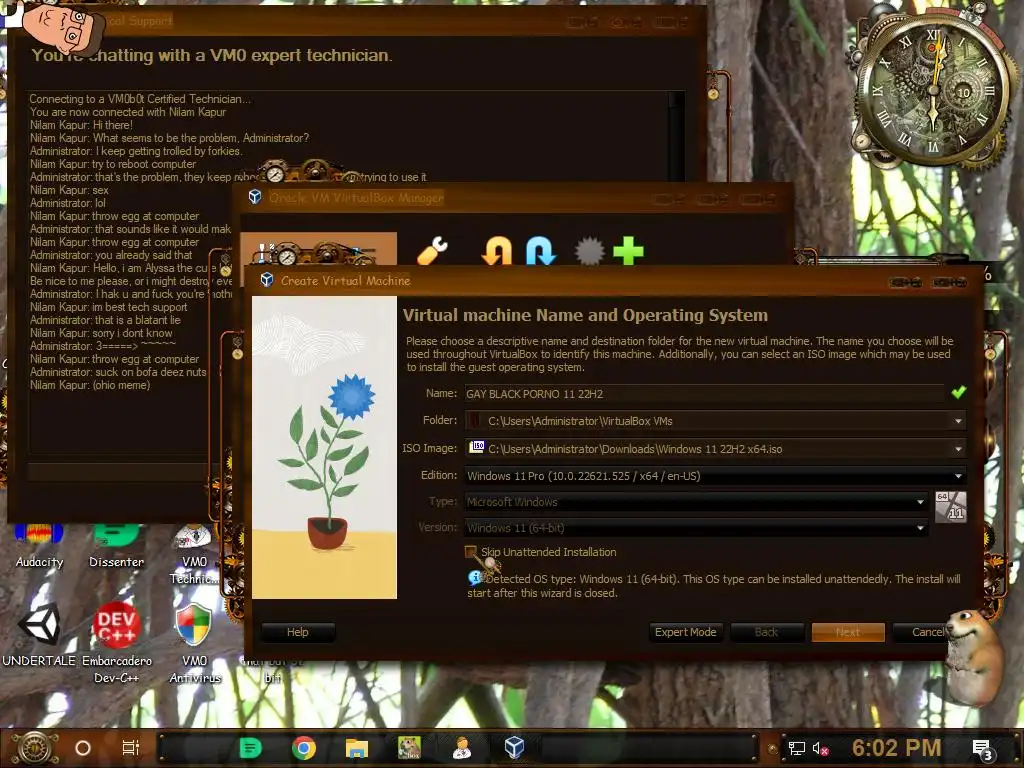Click the cube icon in VirtualBox Manager title bar
The width and height of the screenshot is (1024, 768).
click(x=255, y=197)
